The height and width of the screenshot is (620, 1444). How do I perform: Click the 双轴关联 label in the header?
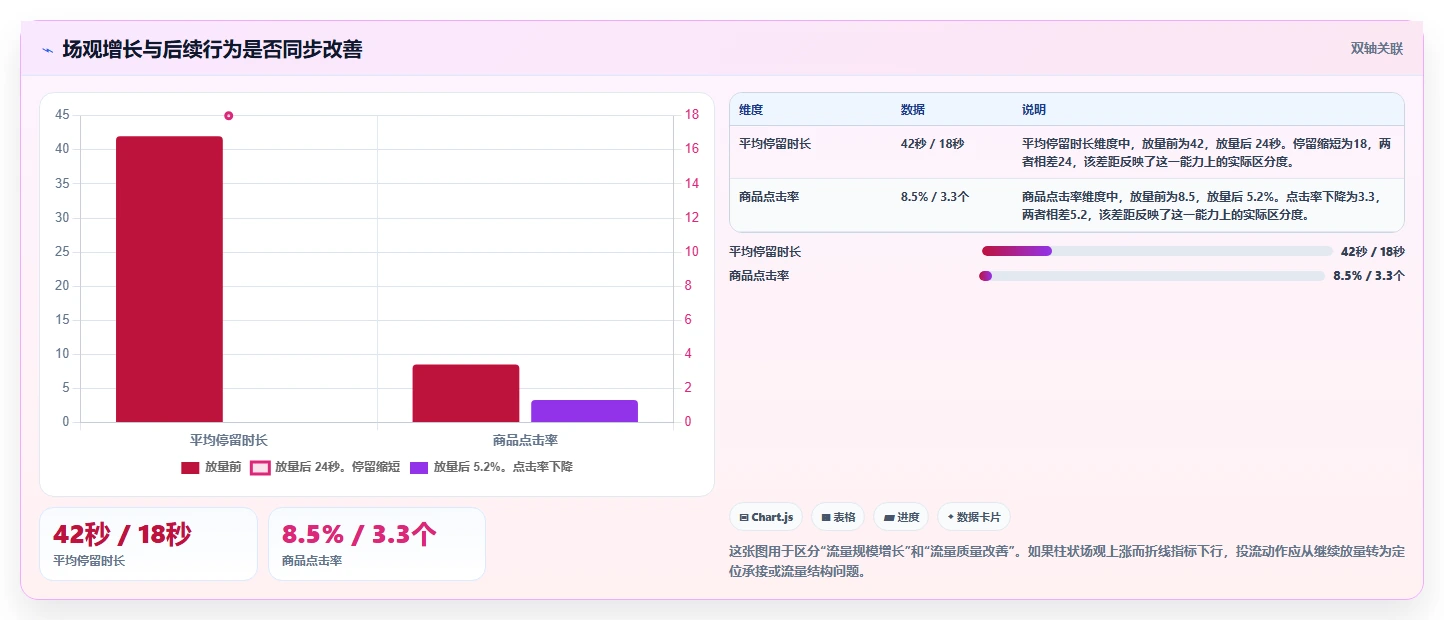point(1377,49)
